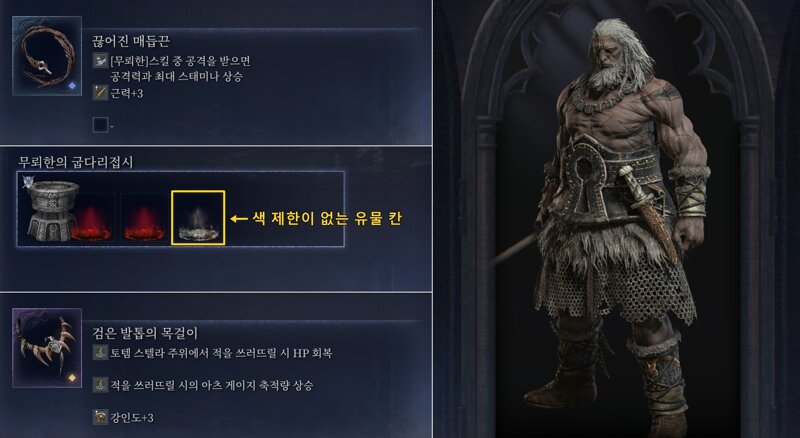The image size is (800, 438).
Task: Click the yellow 색 제한이 없는 유물 칸 label
Action: tap(327, 218)
